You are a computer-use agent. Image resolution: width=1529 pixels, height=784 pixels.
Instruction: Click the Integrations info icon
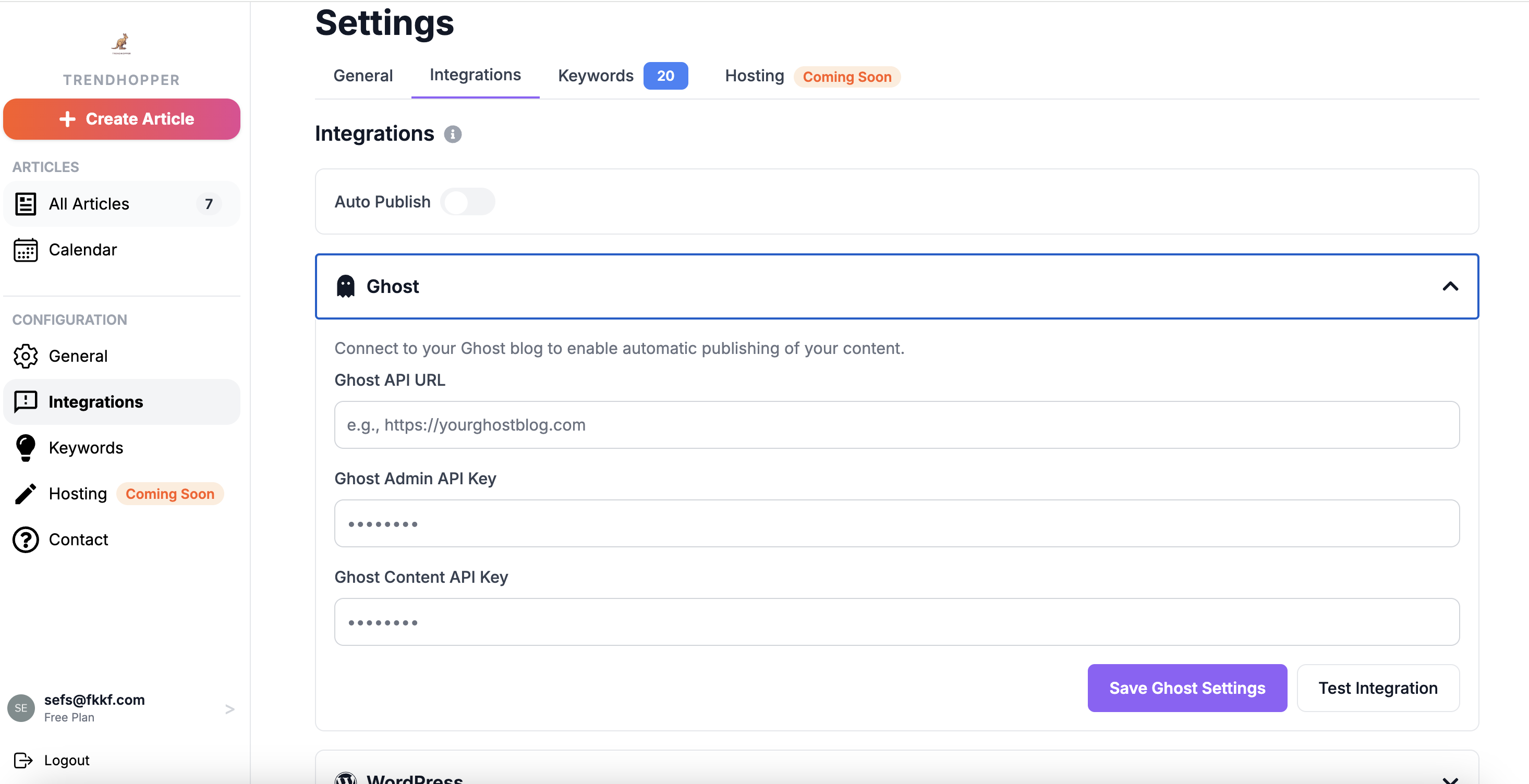453,134
